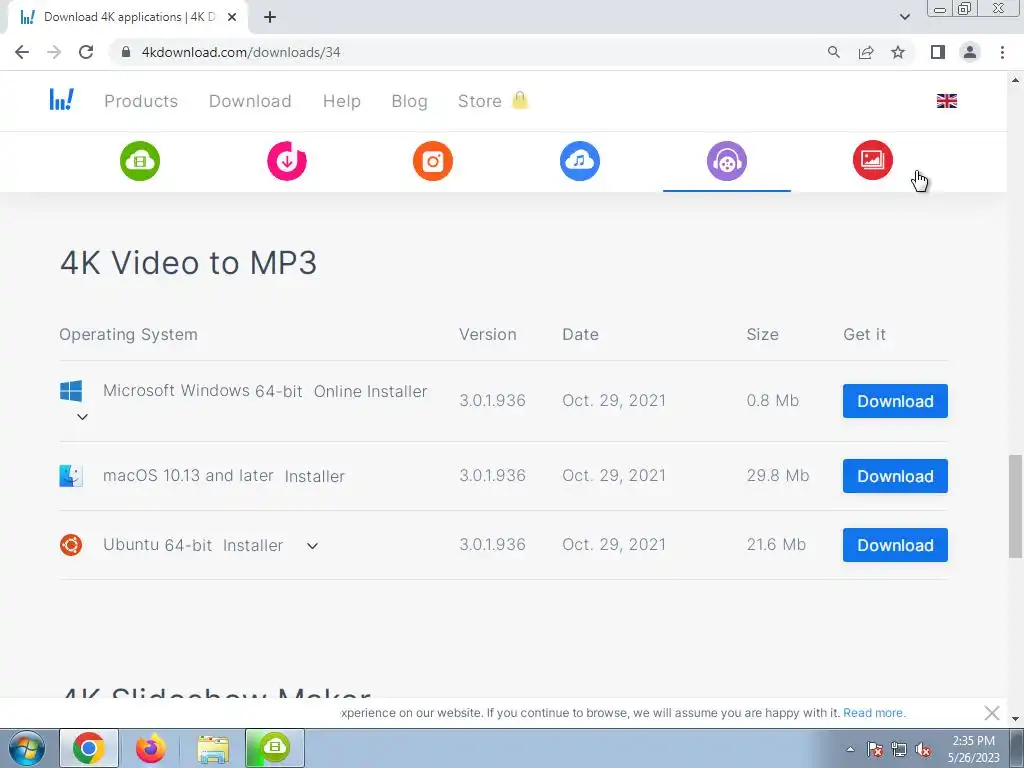
Task: Open the Products menu
Action: (x=141, y=101)
